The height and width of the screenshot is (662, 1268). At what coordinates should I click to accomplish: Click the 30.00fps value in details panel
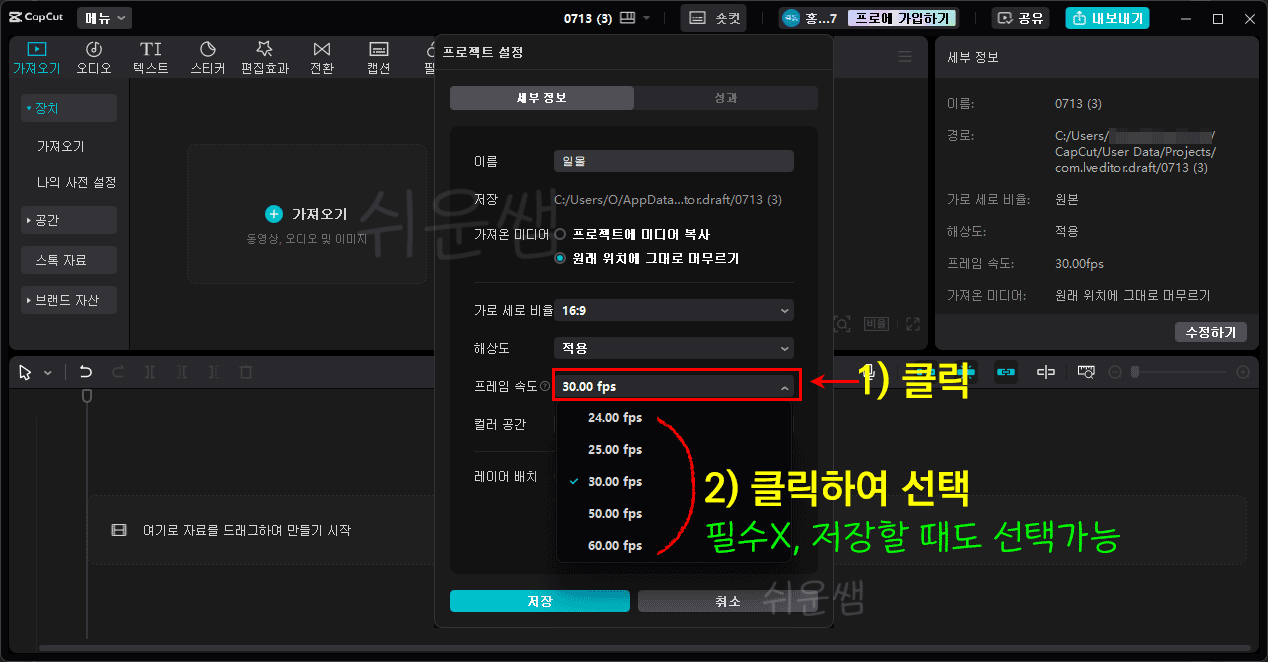1080,264
